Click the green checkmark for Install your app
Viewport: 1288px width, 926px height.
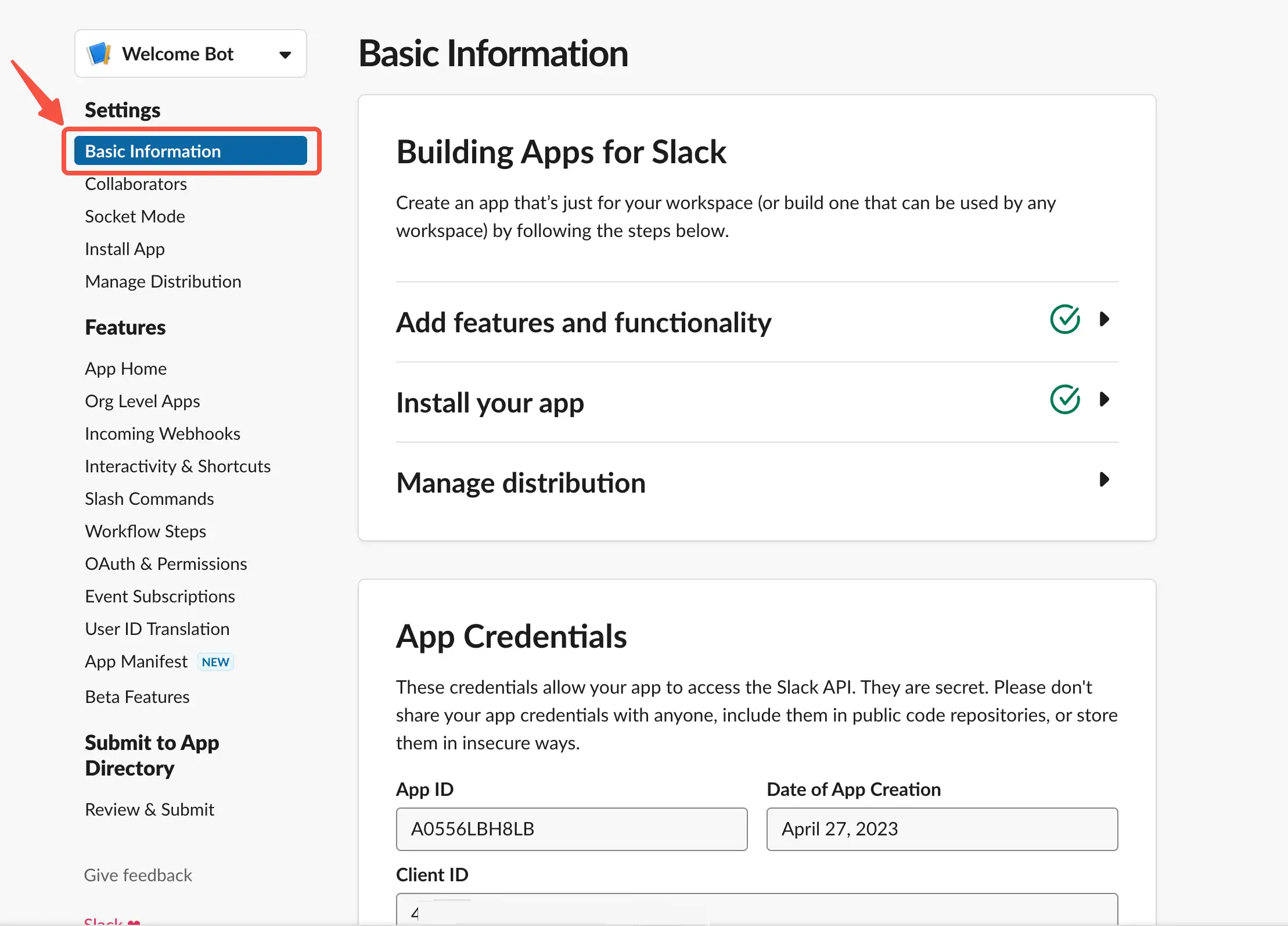[x=1065, y=399]
